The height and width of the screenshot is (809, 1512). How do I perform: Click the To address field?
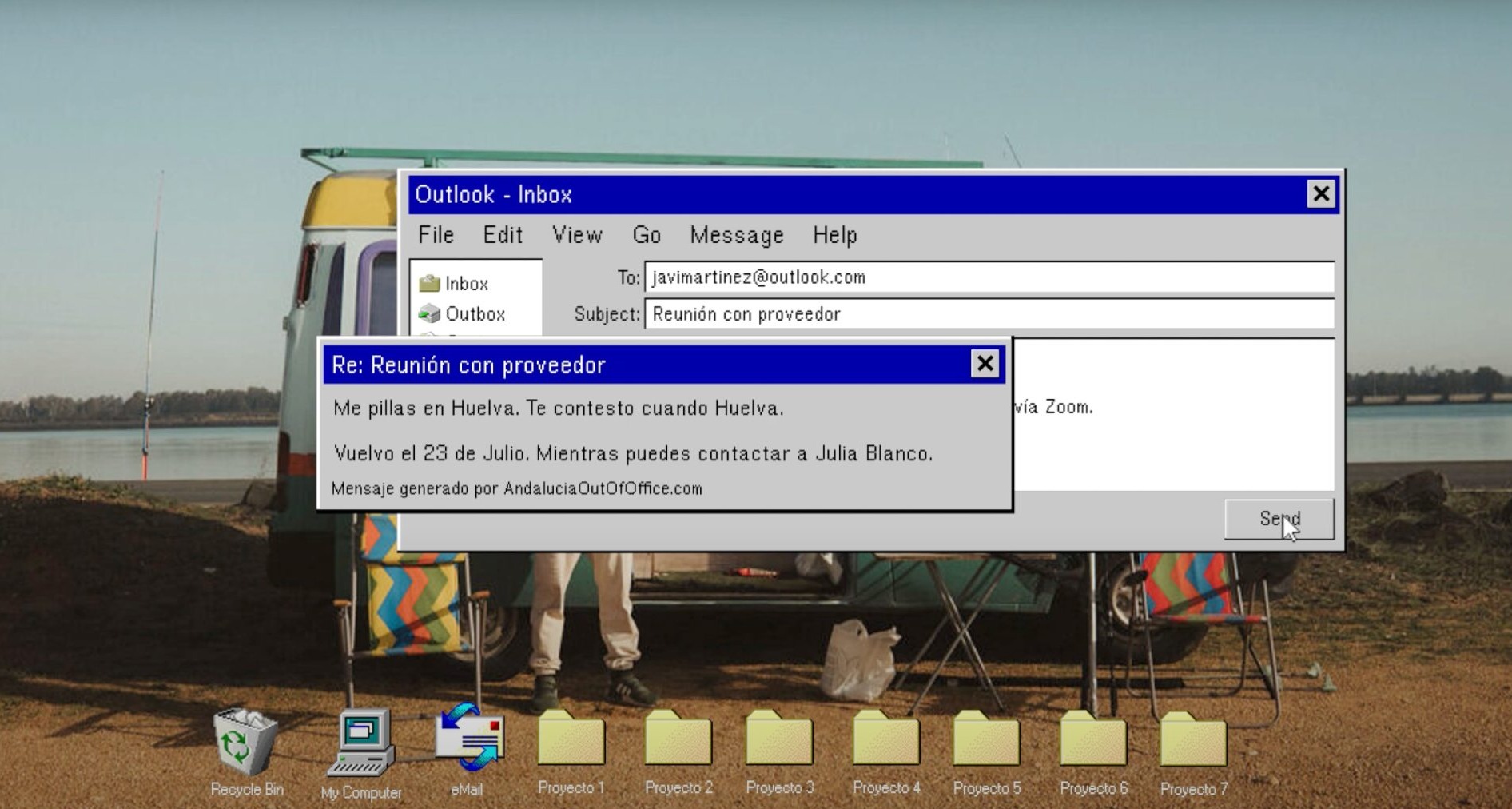[989, 277]
